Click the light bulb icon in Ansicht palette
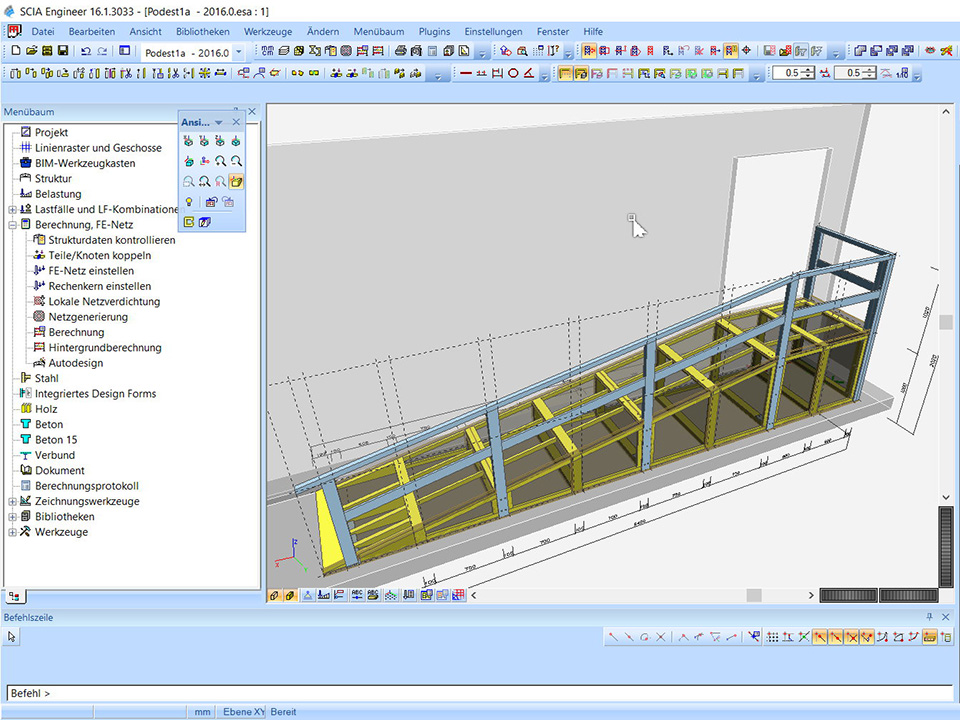 point(188,201)
